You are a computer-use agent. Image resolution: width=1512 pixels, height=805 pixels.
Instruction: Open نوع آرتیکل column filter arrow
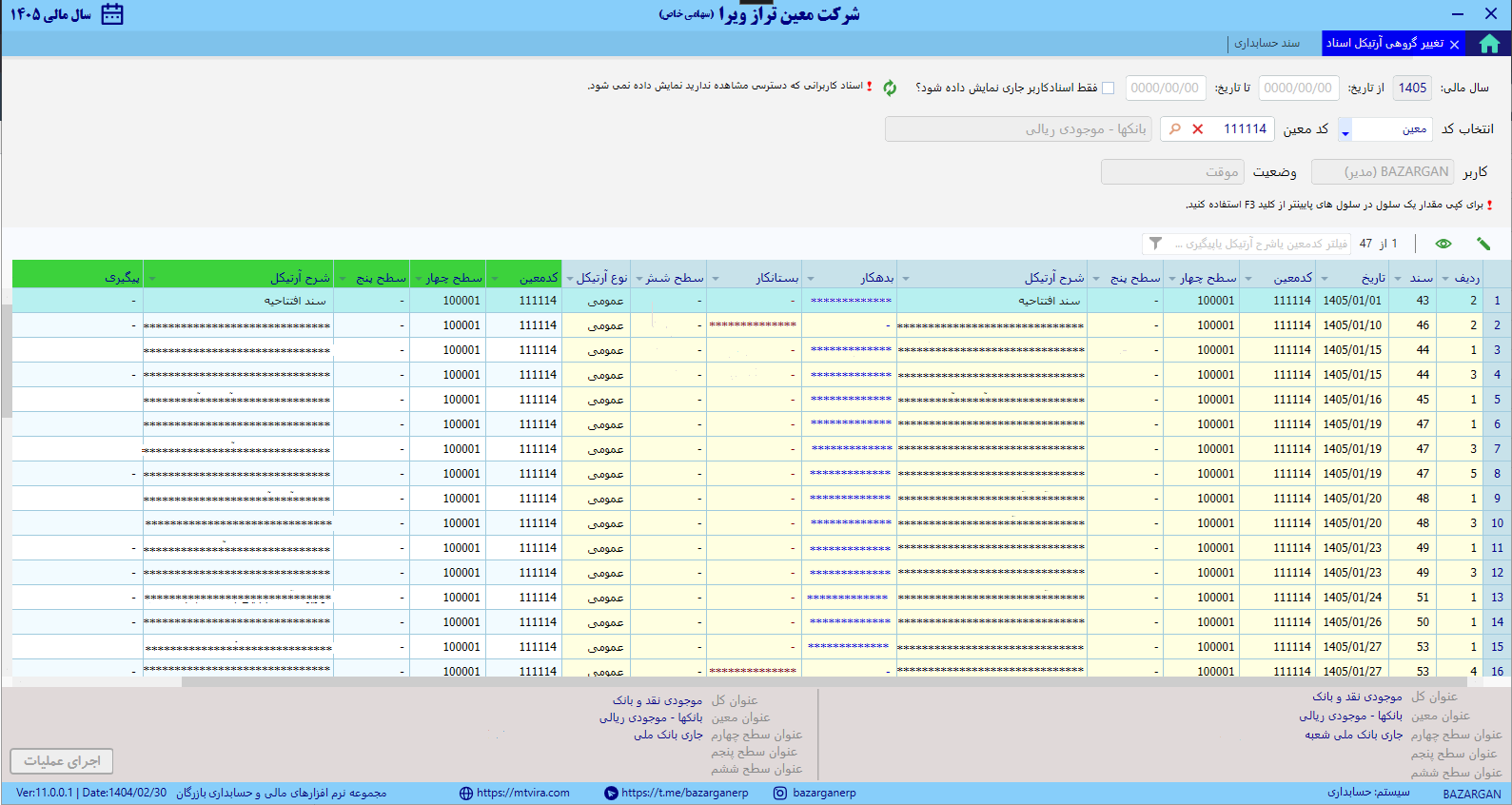[570, 279]
